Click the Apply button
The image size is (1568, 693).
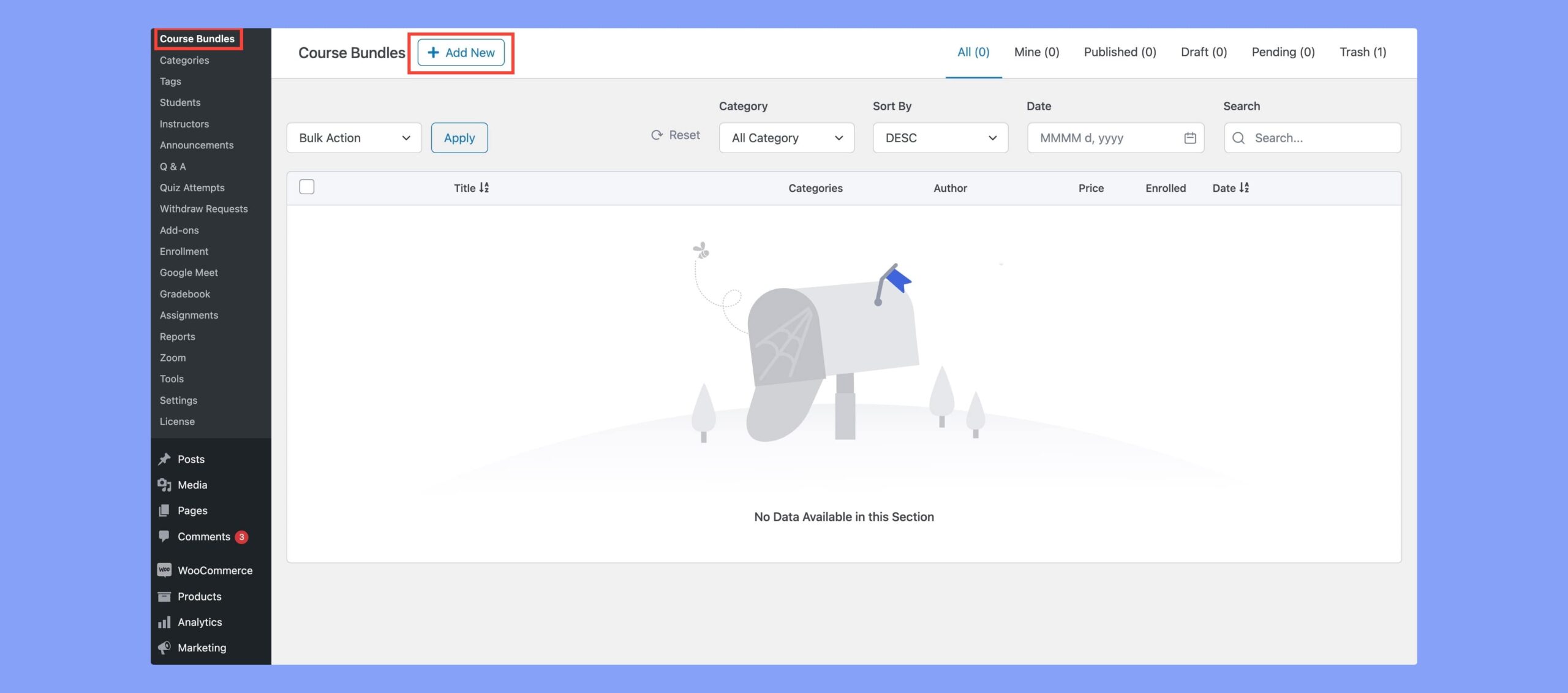(x=459, y=137)
